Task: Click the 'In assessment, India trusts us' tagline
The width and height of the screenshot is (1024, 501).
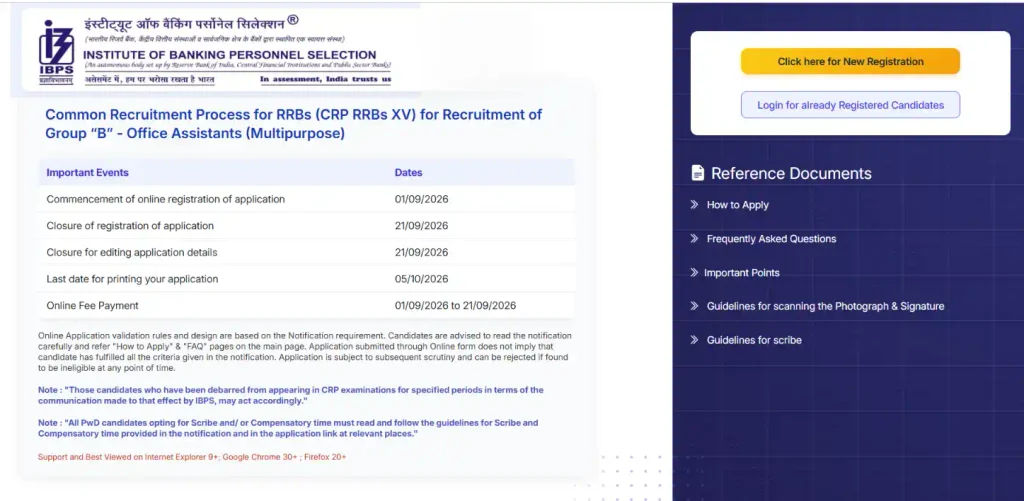Action: point(326,80)
